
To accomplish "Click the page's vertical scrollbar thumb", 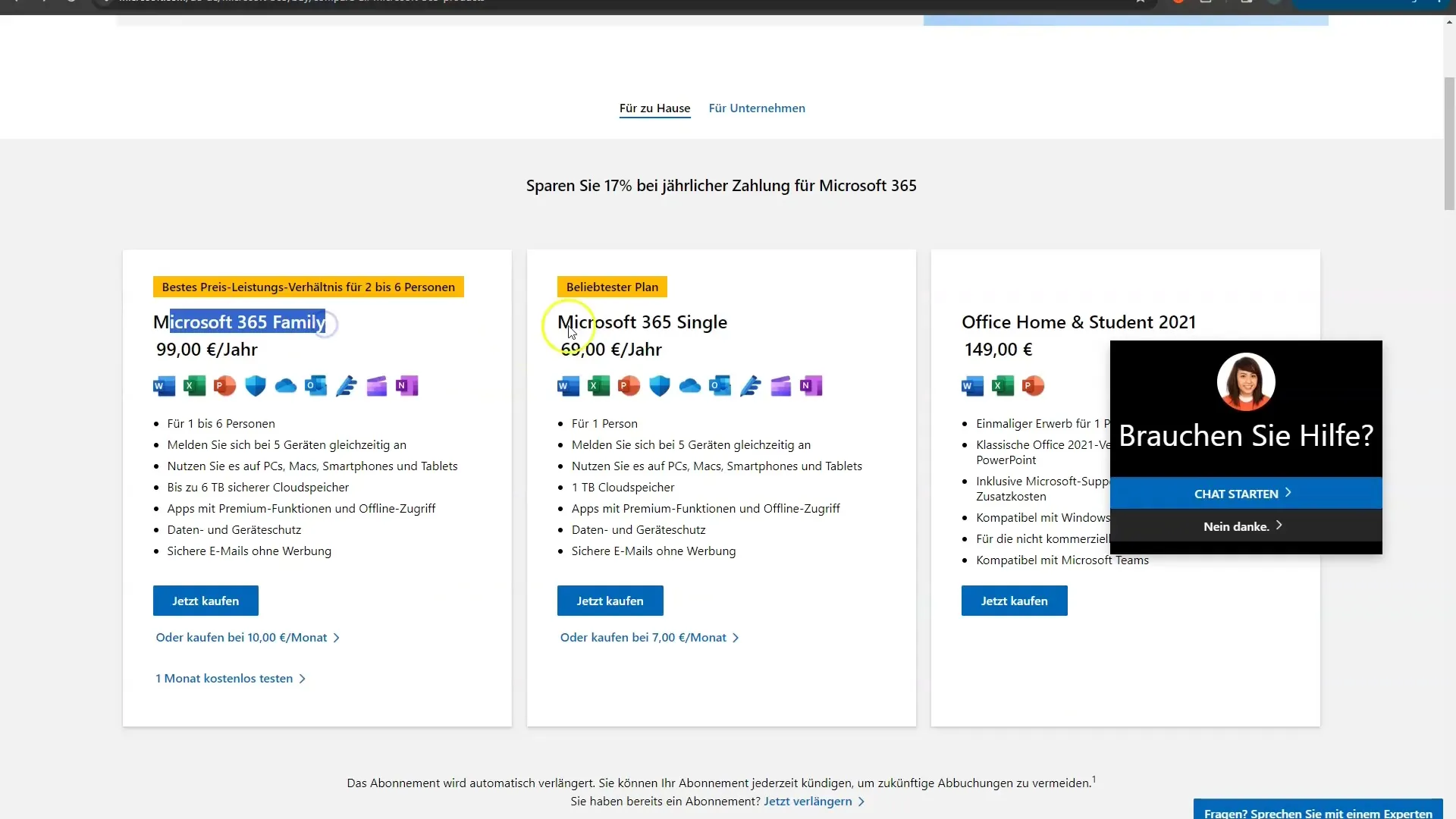I will 1449,144.
